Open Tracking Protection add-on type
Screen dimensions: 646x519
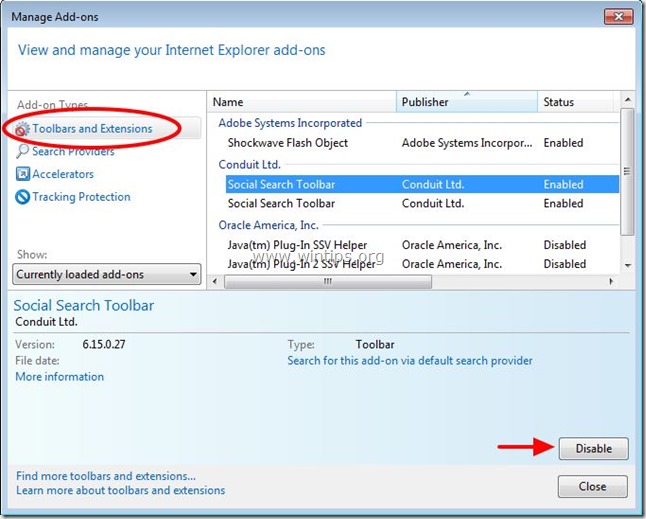(81, 197)
